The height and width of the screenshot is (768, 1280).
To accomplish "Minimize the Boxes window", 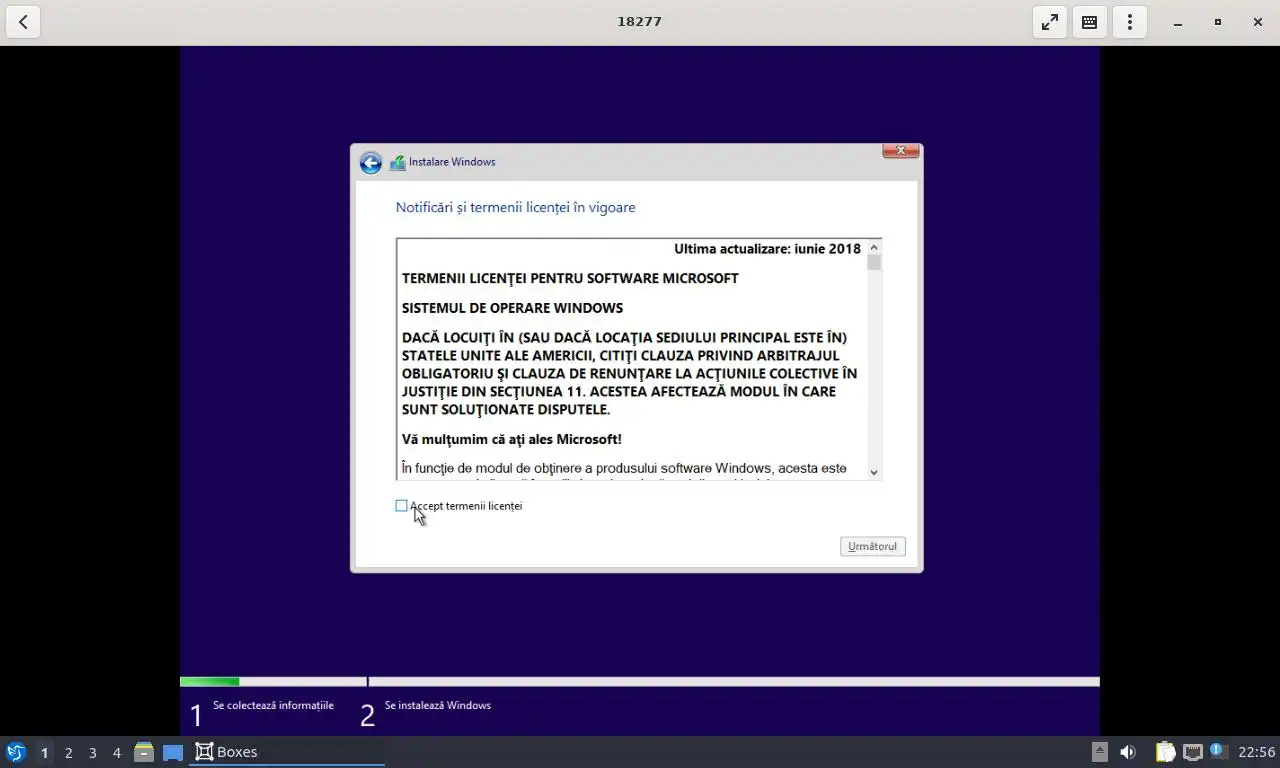I will coord(1178,22).
